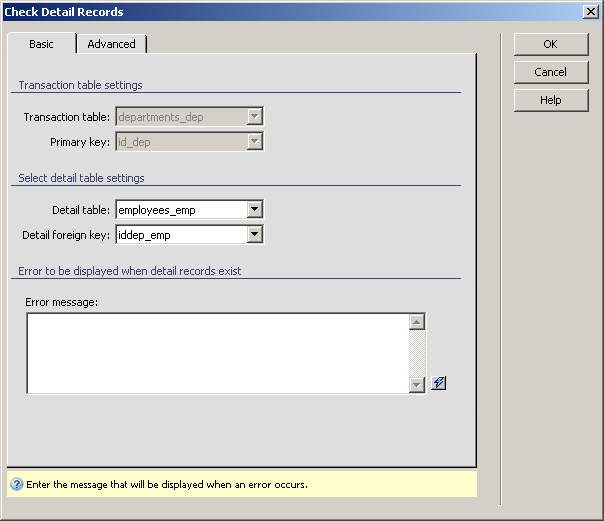
Task: Click the lightning bolt dynamic data icon
Action: (x=439, y=384)
